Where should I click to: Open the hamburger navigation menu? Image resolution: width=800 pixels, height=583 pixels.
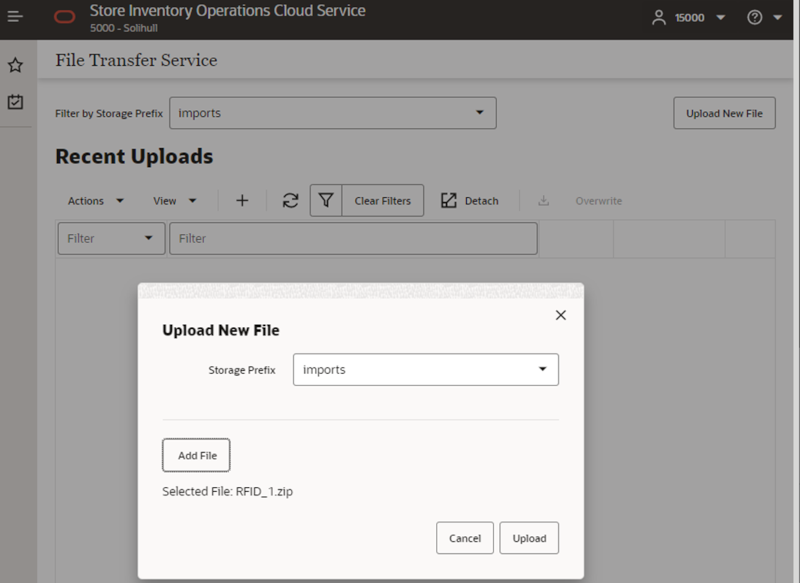click(15, 17)
